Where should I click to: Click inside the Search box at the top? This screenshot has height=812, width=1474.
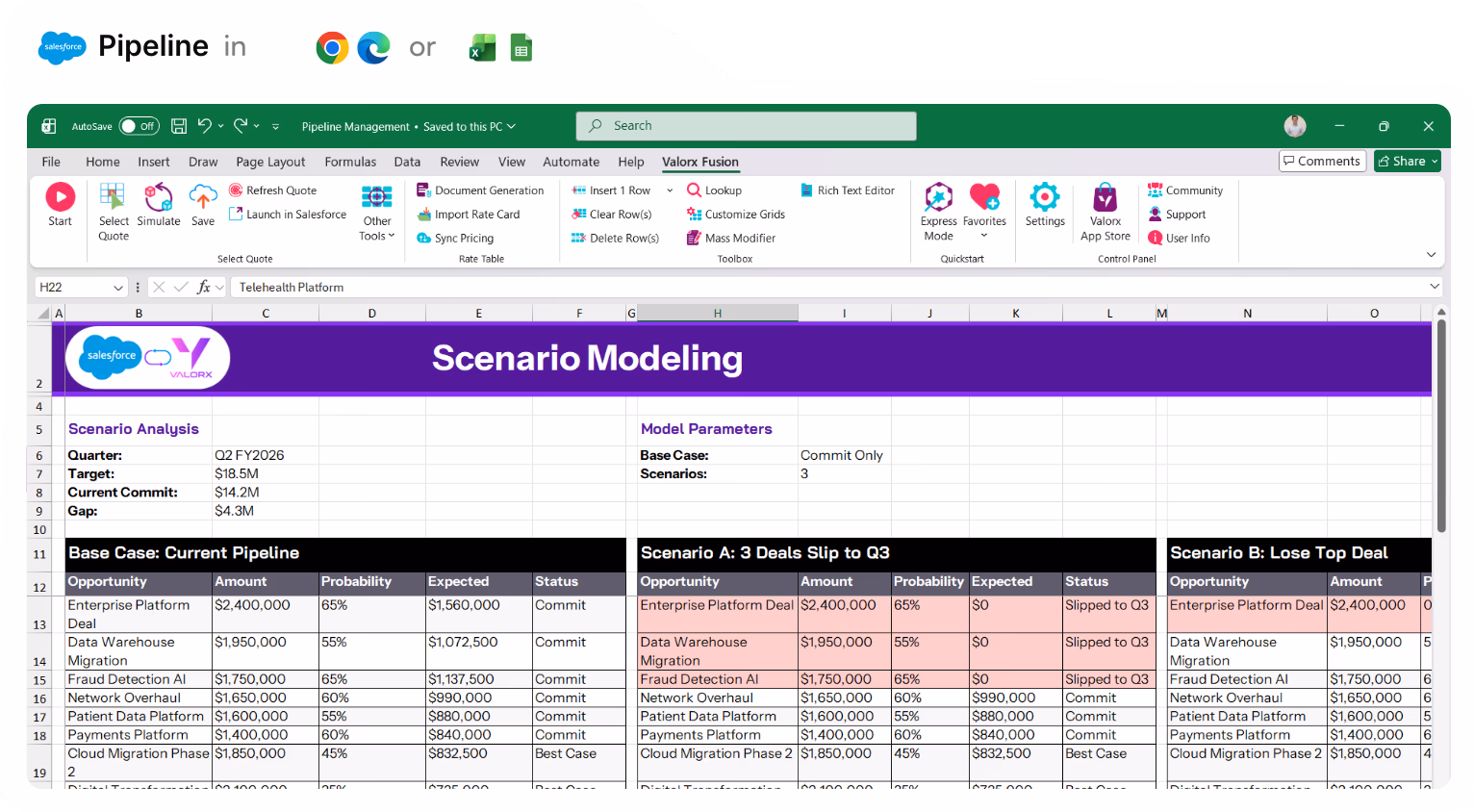746,126
